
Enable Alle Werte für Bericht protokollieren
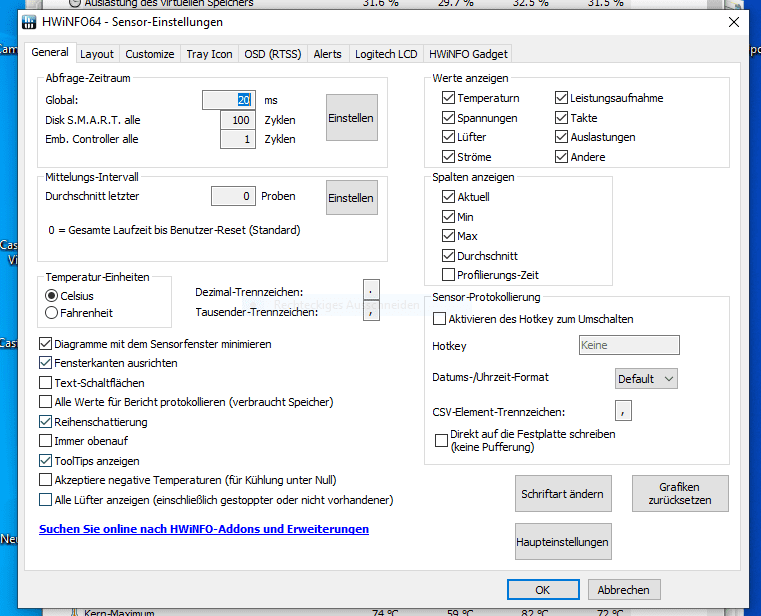(x=45, y=402)
